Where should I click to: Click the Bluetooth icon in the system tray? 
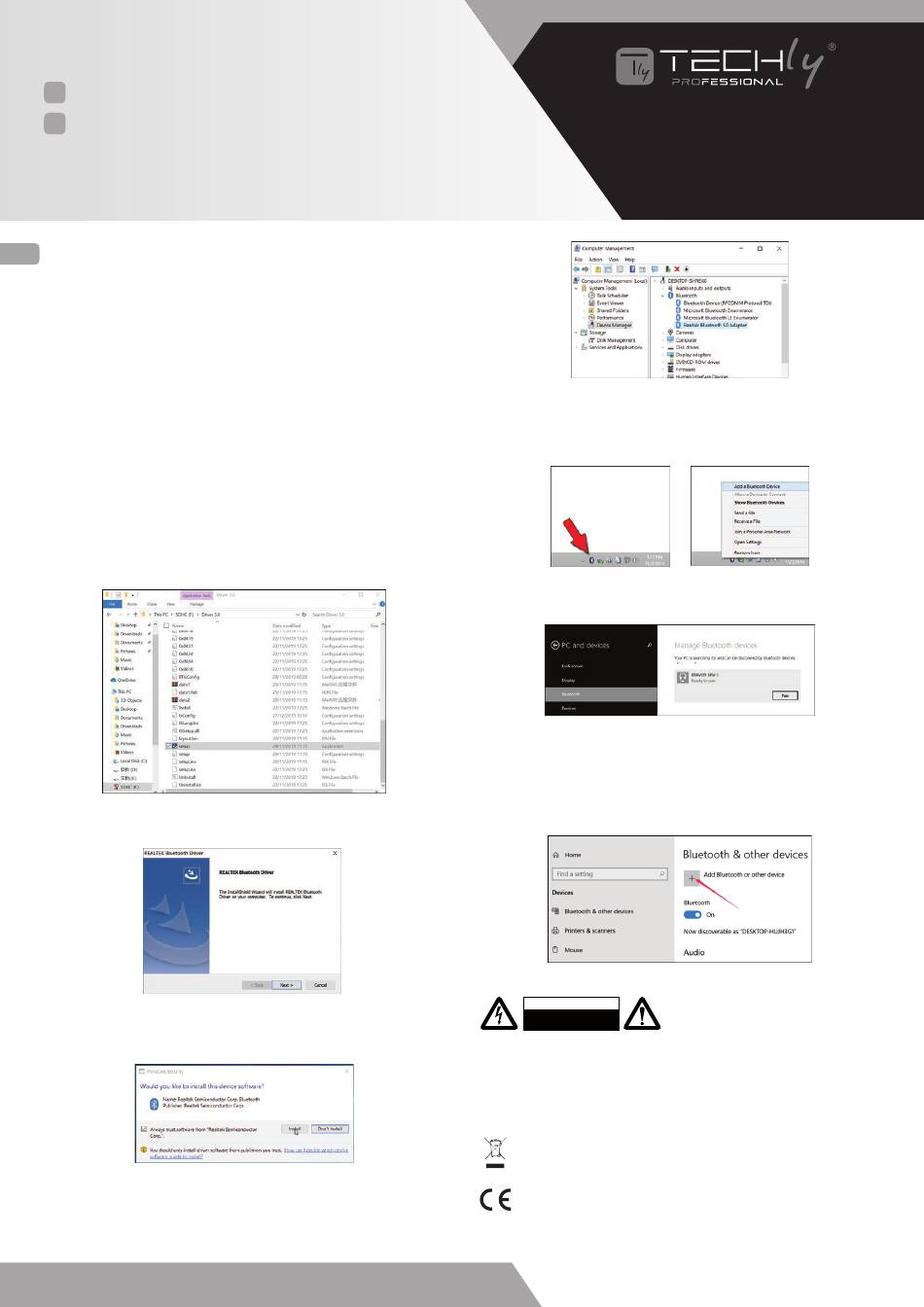click(x=591, y=560)
